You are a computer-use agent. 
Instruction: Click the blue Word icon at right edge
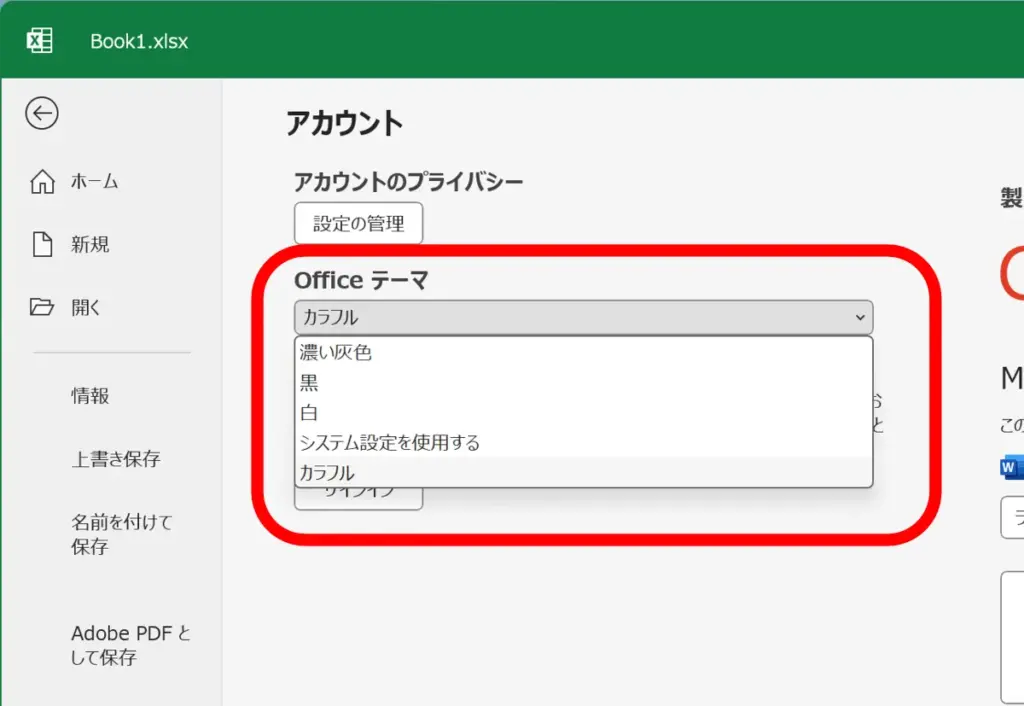click(x=1010, y=466)
